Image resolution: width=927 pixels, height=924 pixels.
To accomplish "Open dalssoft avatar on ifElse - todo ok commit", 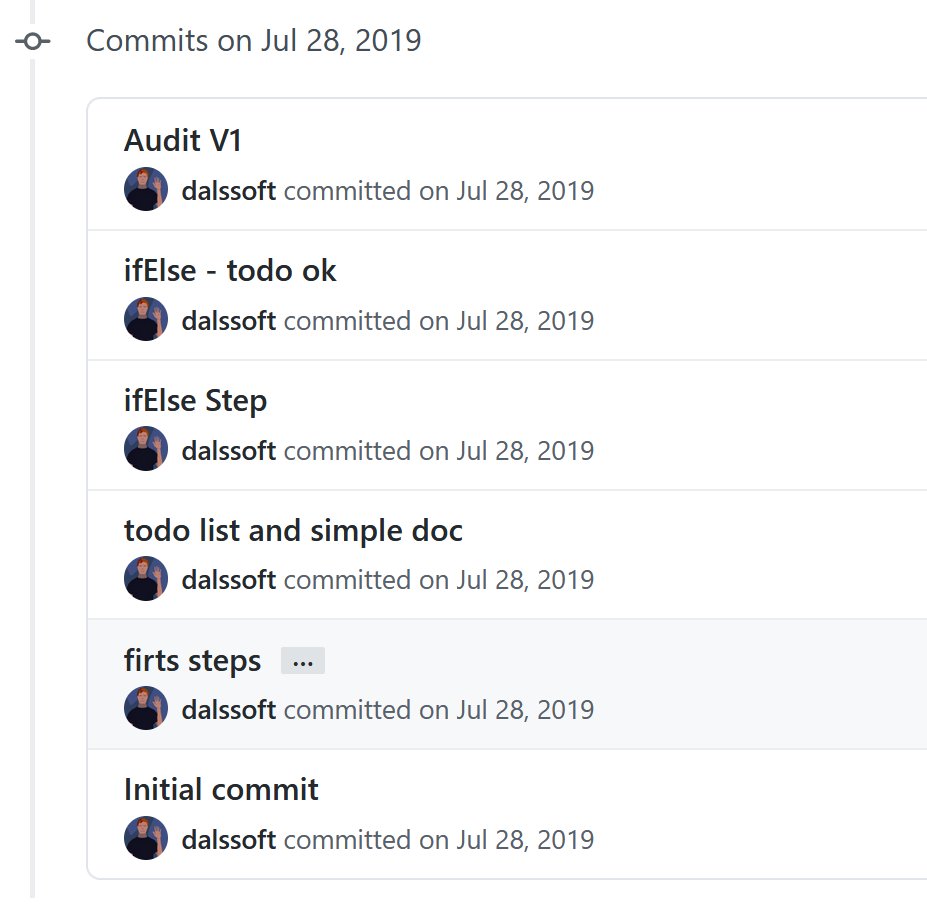I will [x=146, y=319].
